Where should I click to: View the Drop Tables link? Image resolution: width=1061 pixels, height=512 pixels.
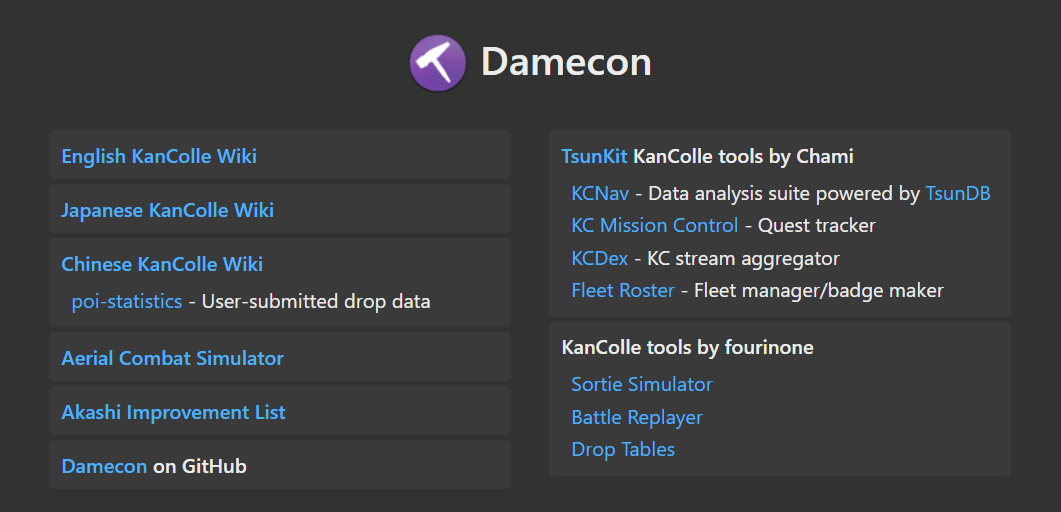click(x=623, y=449)
